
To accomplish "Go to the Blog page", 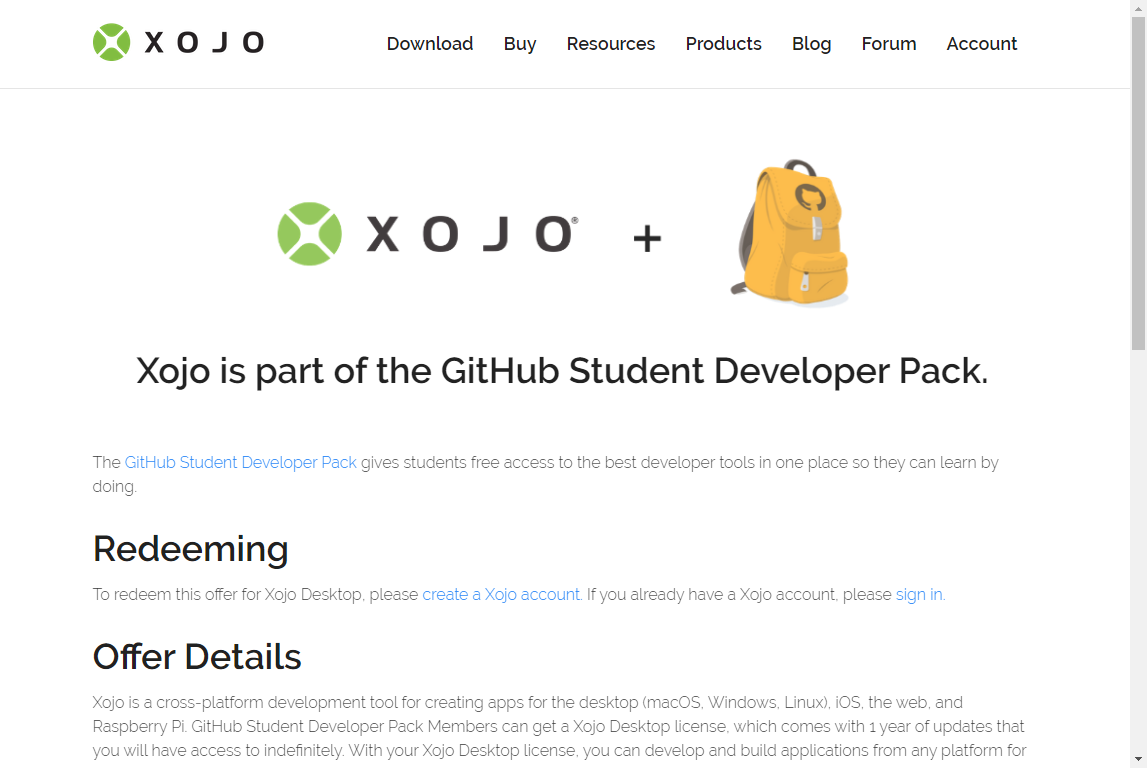I will pos(811,44).
